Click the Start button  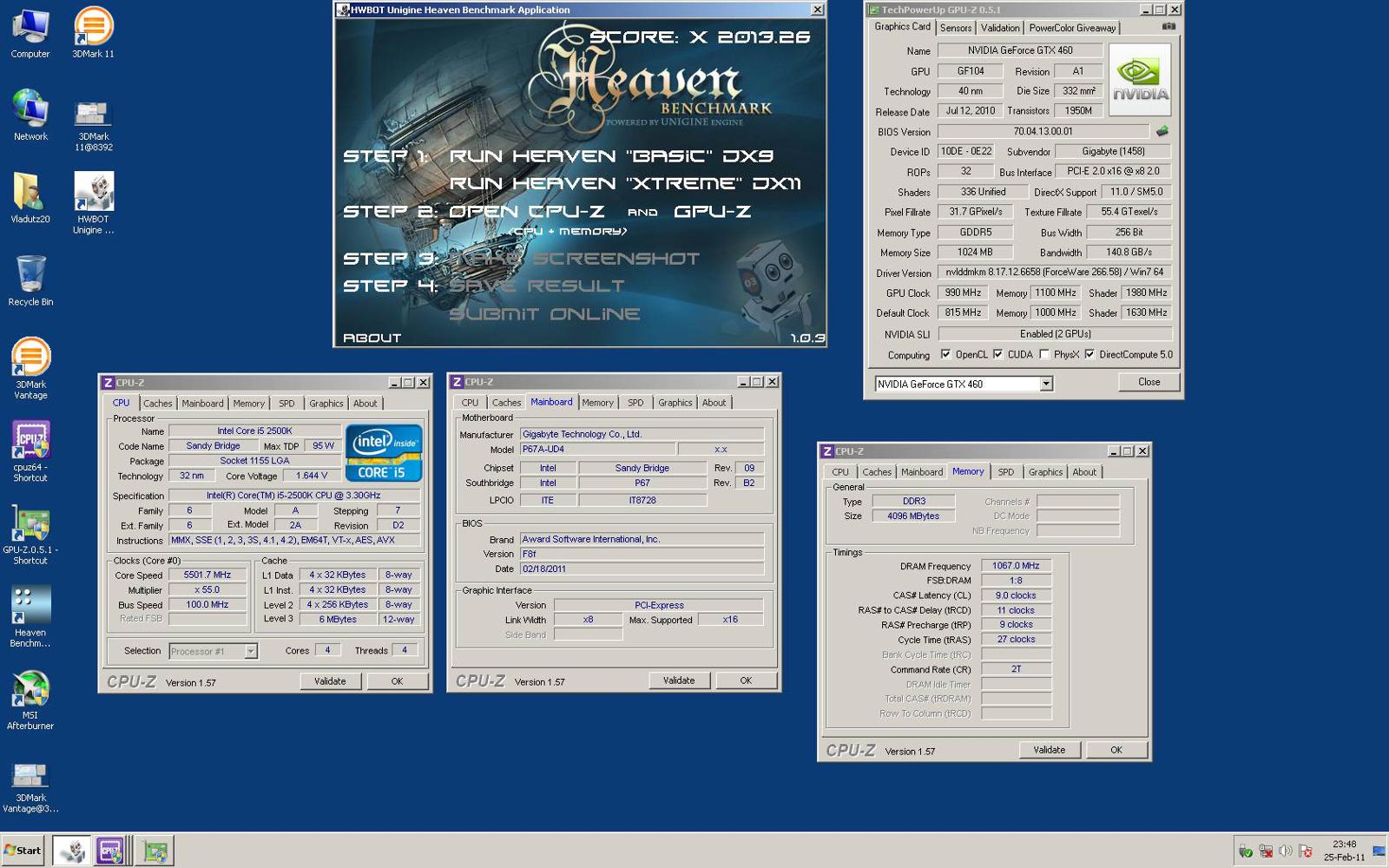coord(23,851)
